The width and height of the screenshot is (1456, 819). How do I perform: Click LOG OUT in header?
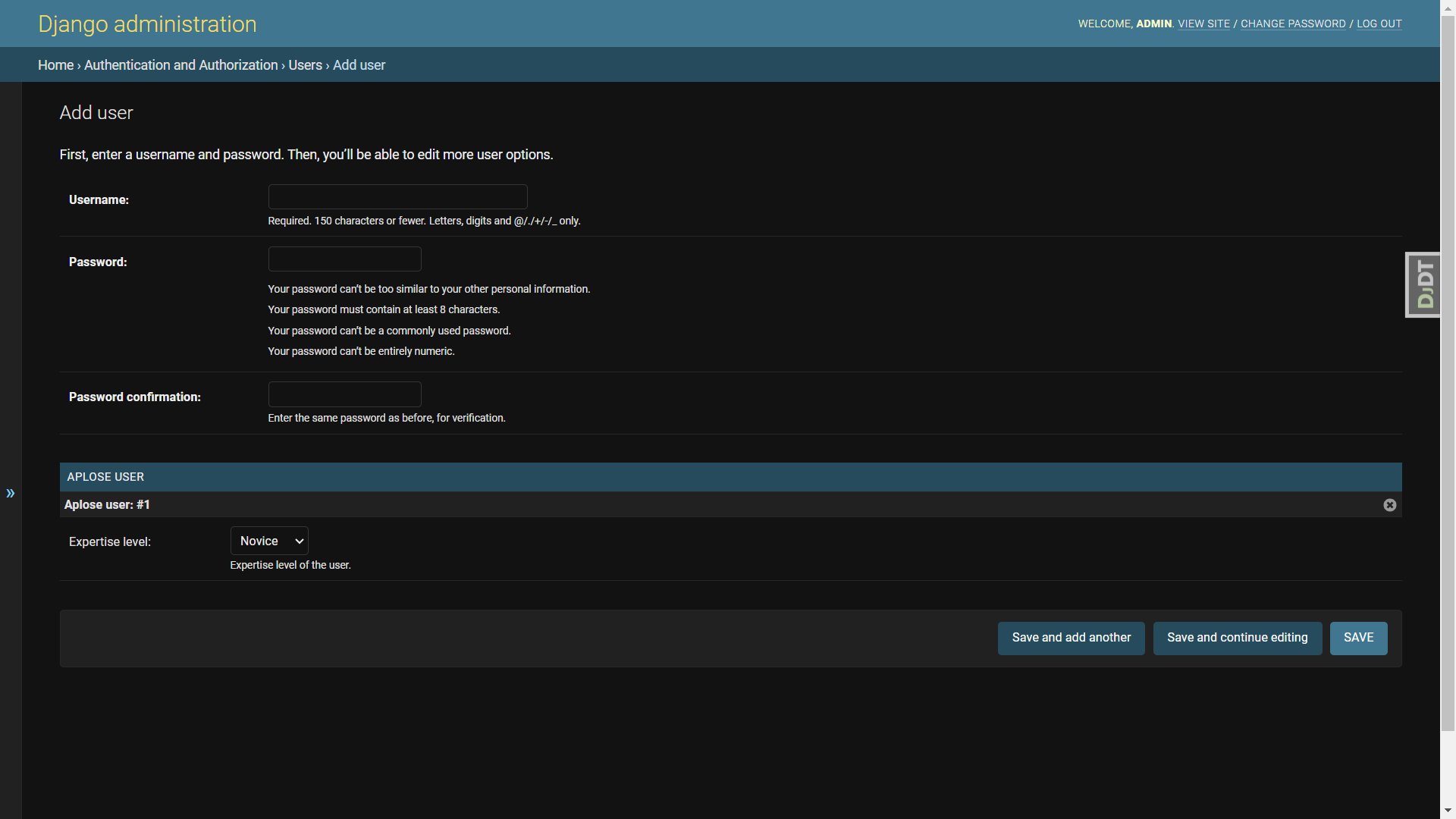[1379, 24]
